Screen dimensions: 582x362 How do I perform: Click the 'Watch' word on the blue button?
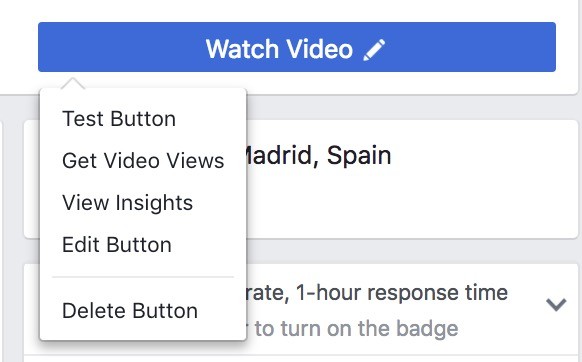click(242, 49)
